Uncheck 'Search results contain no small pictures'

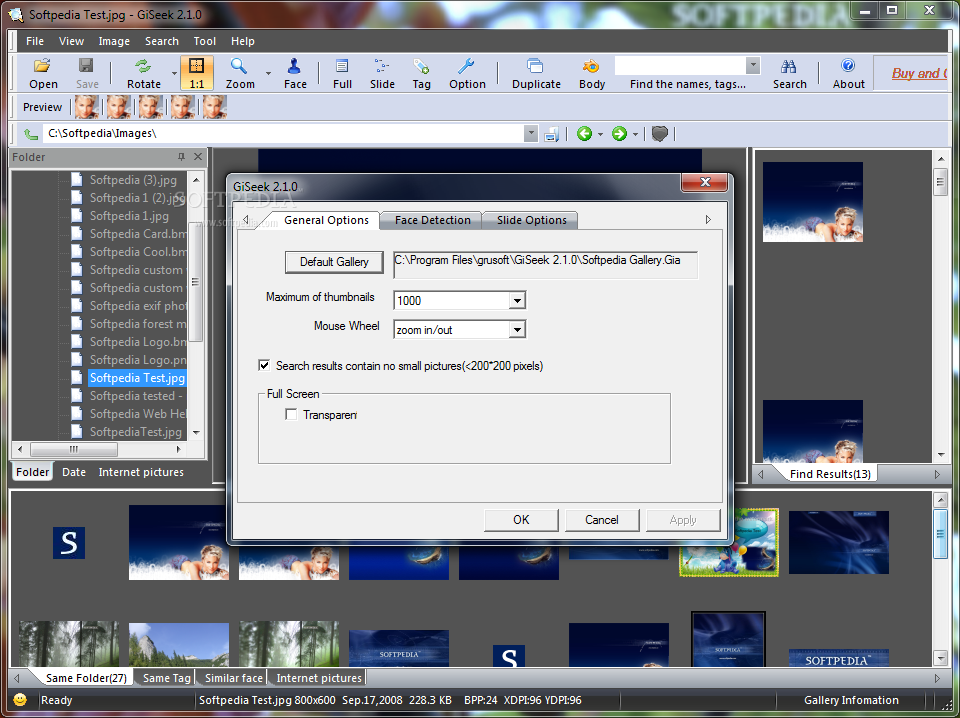[264, 365]
